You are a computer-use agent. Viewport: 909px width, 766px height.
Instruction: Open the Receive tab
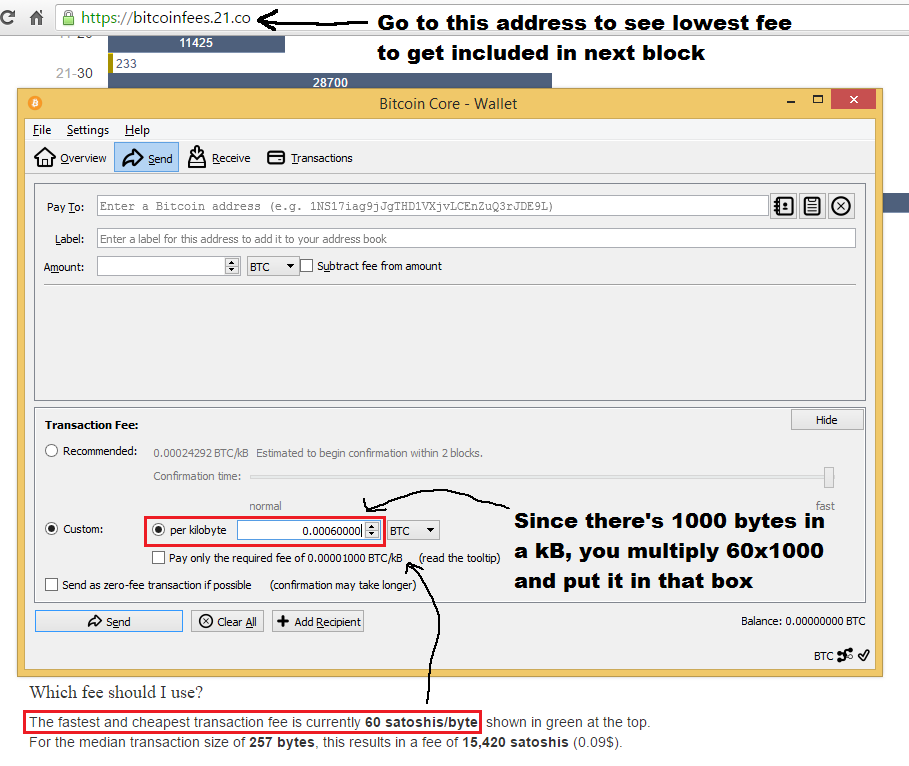[219, 158]
